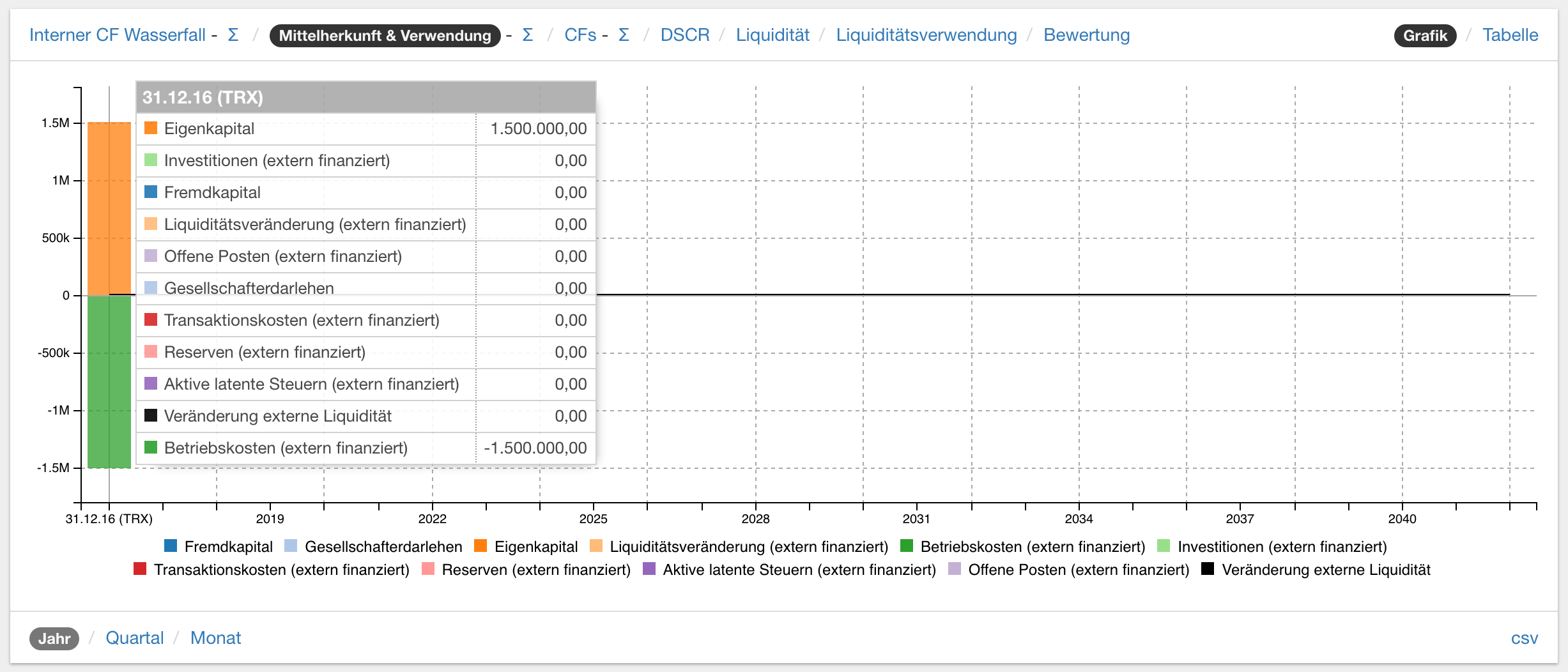The width and height of the screenshot is (1568, 672).
Task: Download data via csv link
Action: (x=1524, y=638)
